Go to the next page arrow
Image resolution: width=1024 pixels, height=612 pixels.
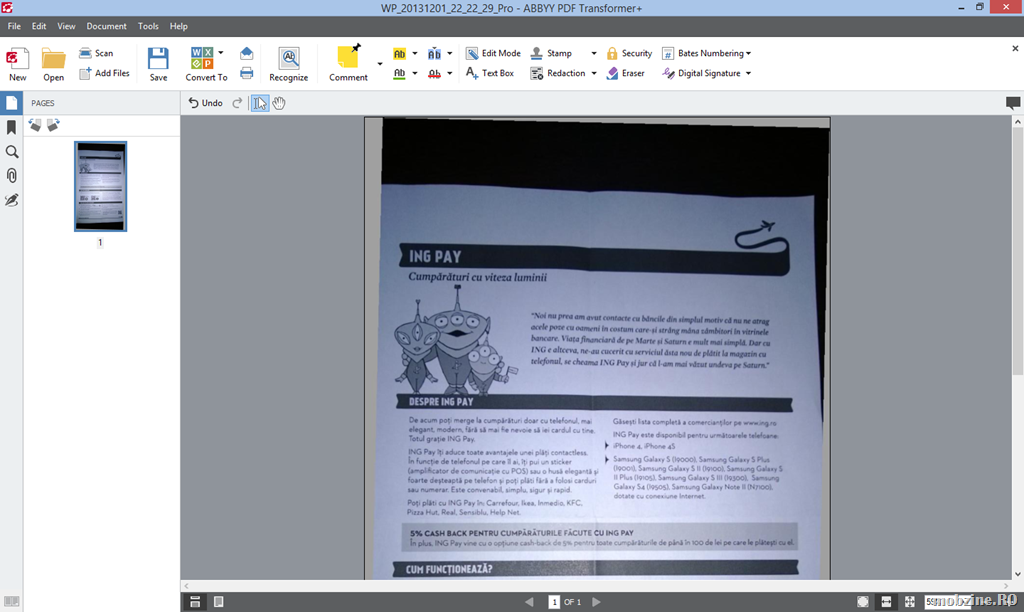coord(596,602)
